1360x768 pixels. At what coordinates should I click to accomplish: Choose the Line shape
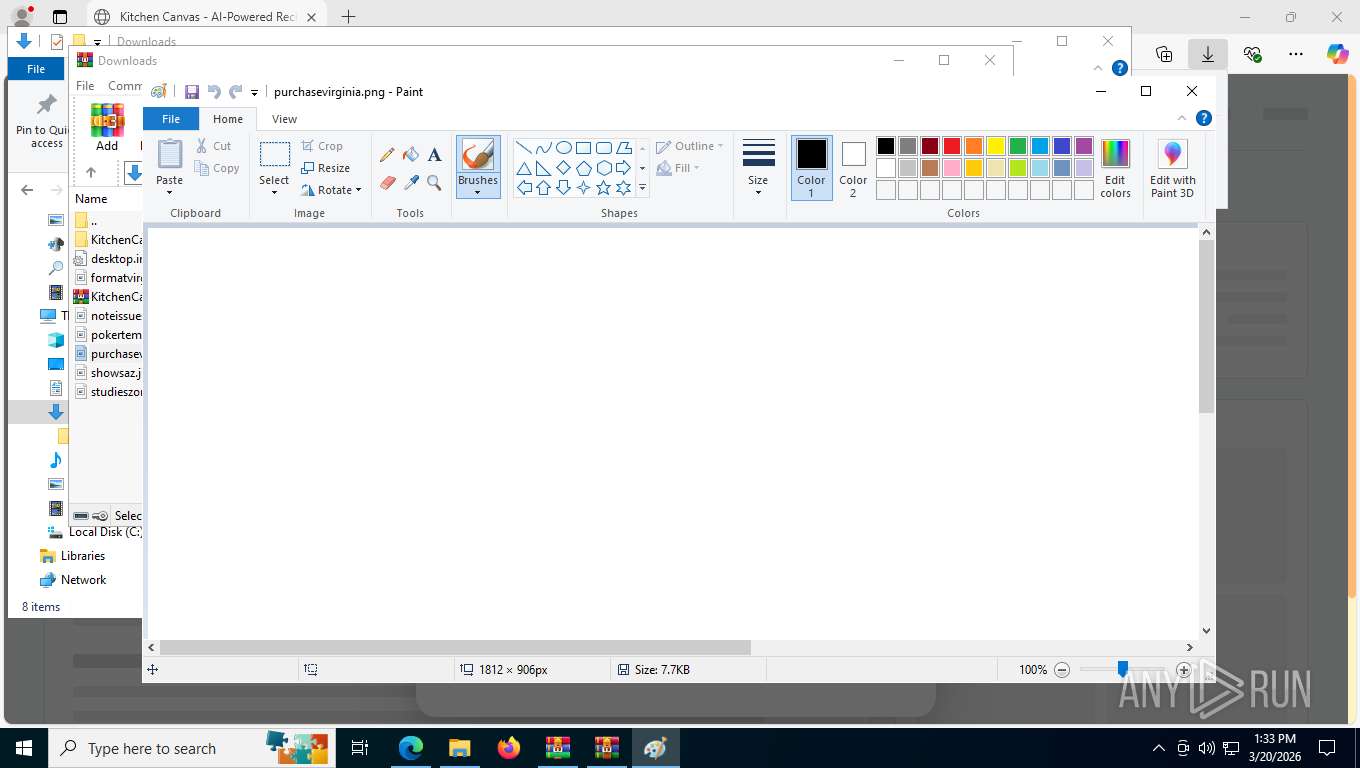point(524,147)
